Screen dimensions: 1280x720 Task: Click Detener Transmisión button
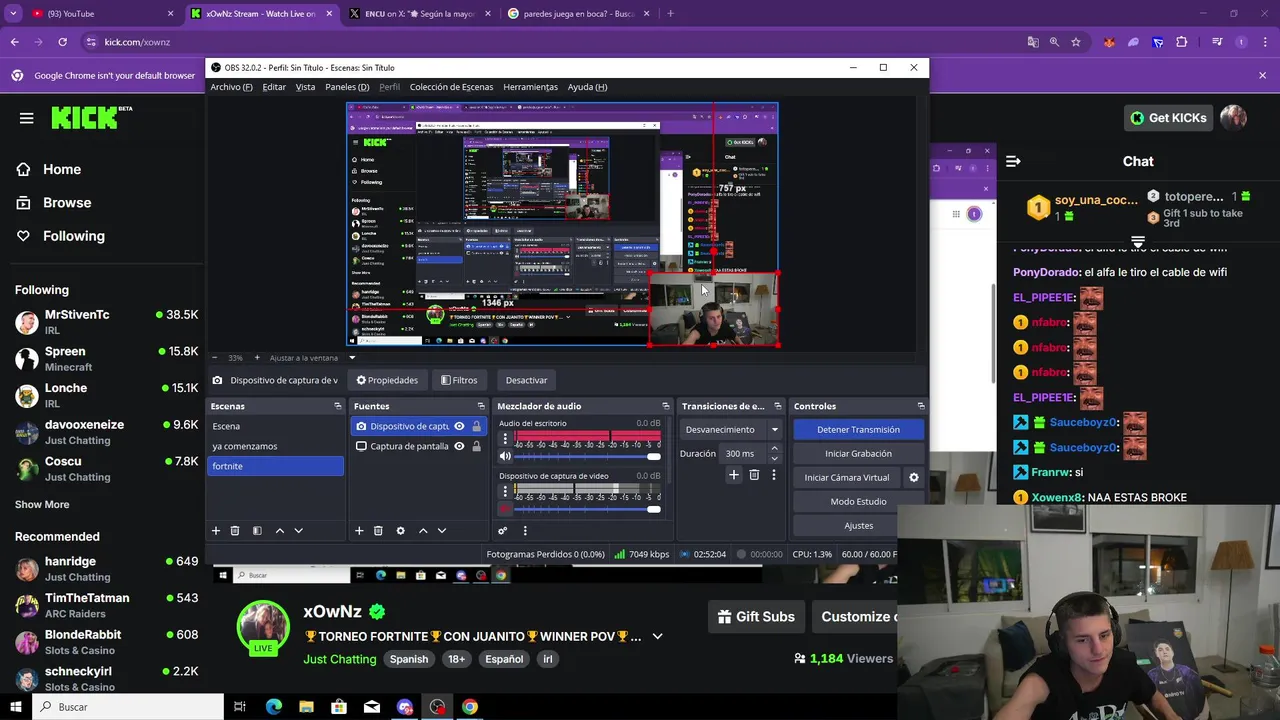click(858, 430)
